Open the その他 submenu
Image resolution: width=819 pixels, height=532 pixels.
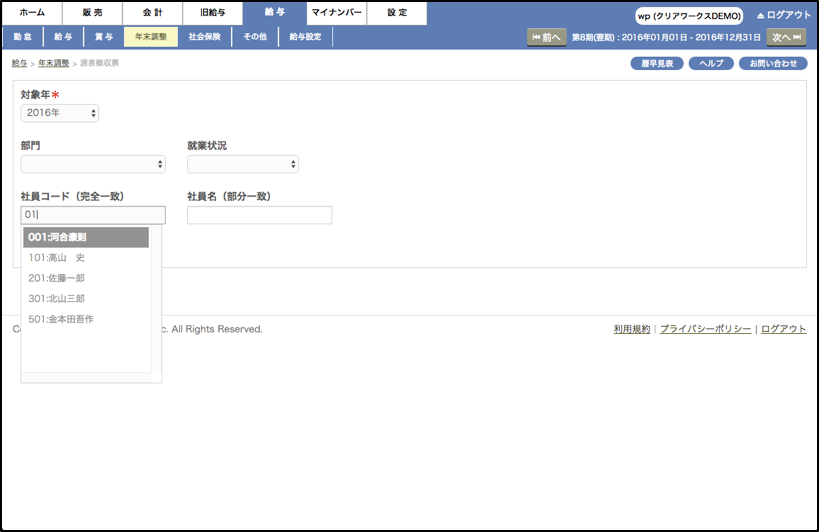click(255, 37)
